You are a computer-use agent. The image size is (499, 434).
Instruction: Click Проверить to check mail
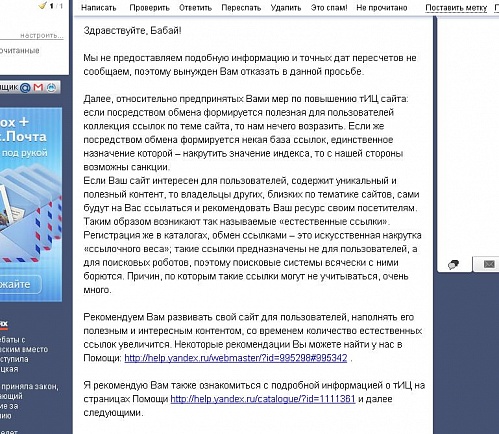click(x=149, y=8)
